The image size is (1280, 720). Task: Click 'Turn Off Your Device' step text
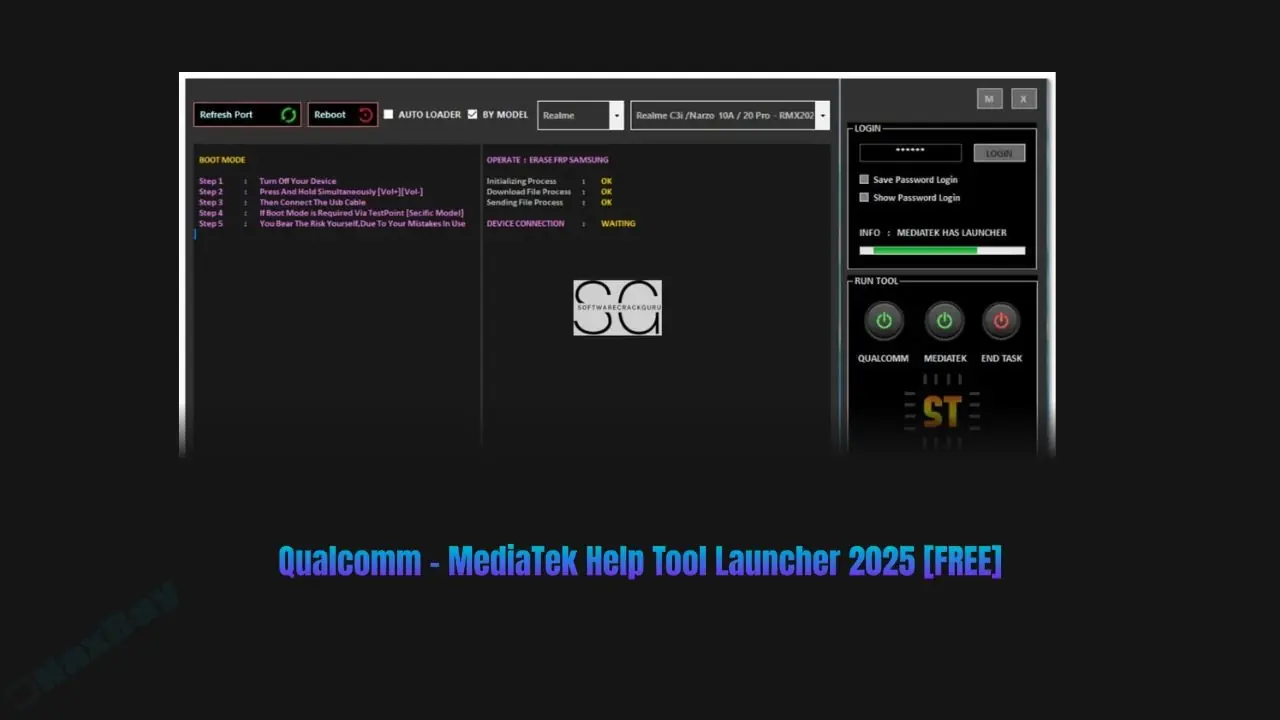point(298,181)
